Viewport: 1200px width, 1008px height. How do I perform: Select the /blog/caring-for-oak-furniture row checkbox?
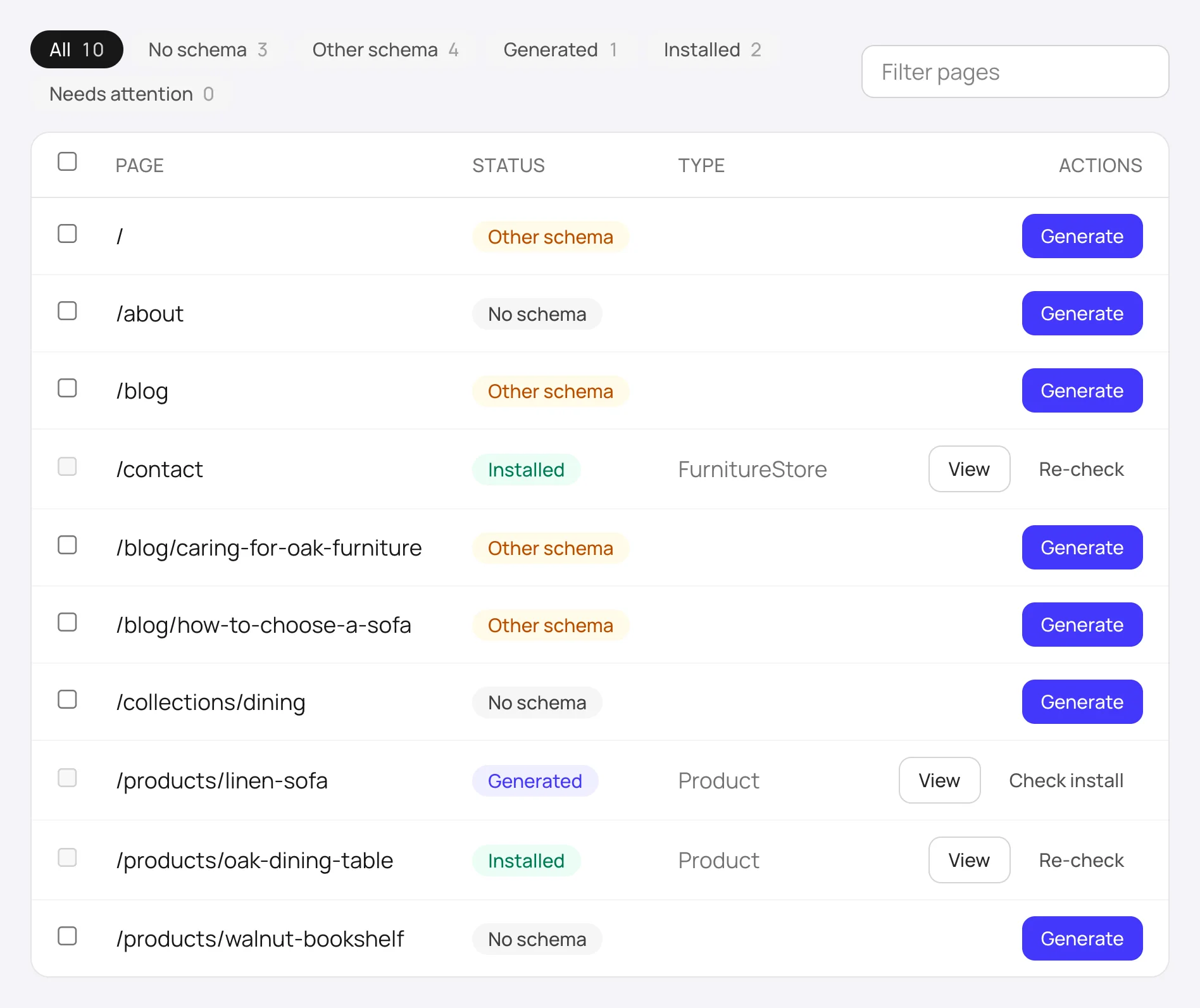pyautogui.click(x=67, y=545)
